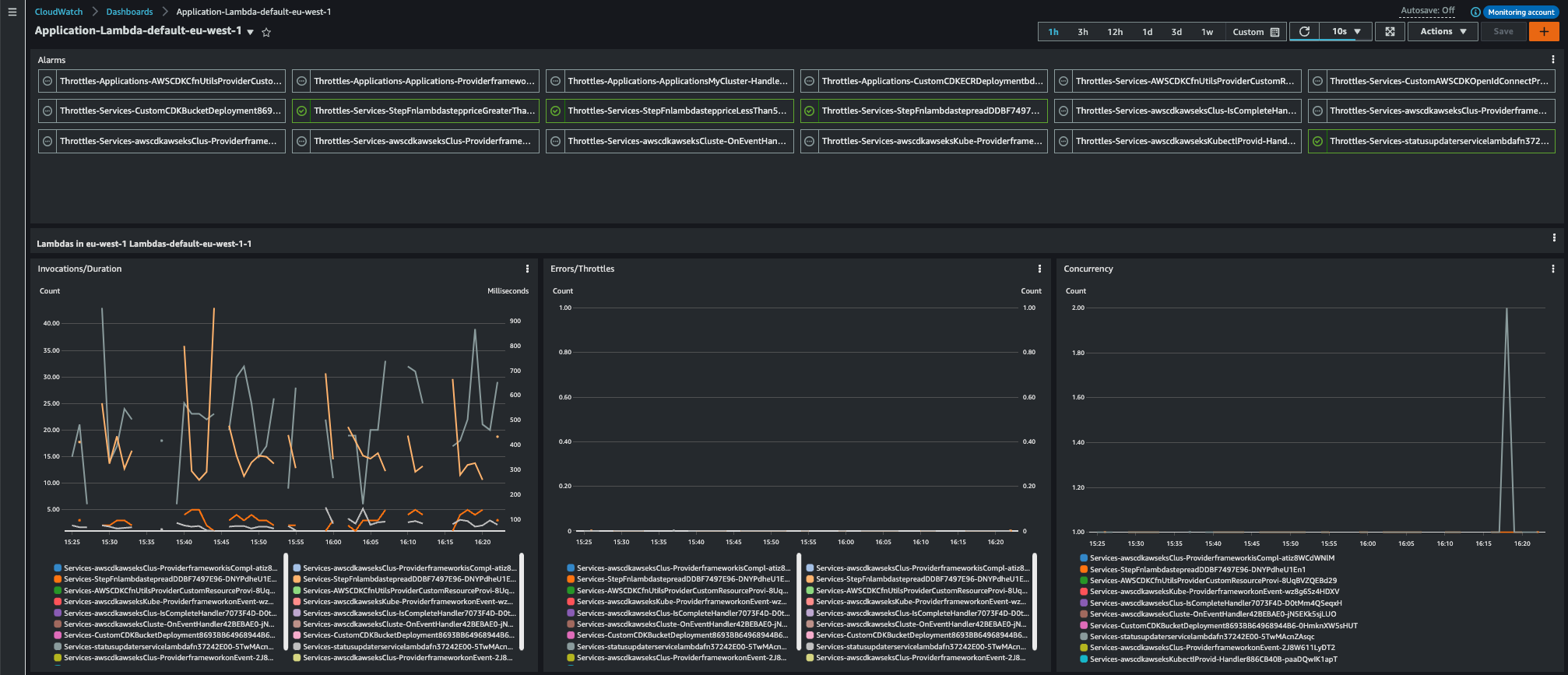Open Errors/Throttles widget three-dot menu
Screen dimensions: 1568x675
[1039, 269]
